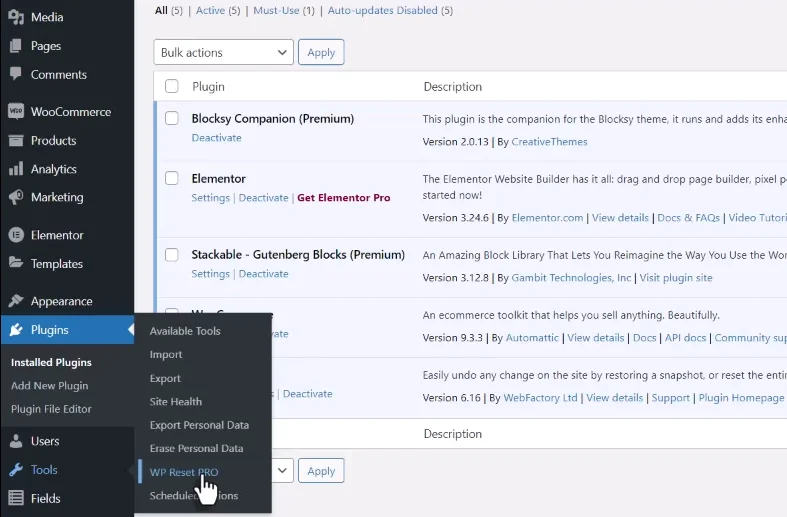Deactivate the Blocksy Companion plugin

click(x=216, y=138)
